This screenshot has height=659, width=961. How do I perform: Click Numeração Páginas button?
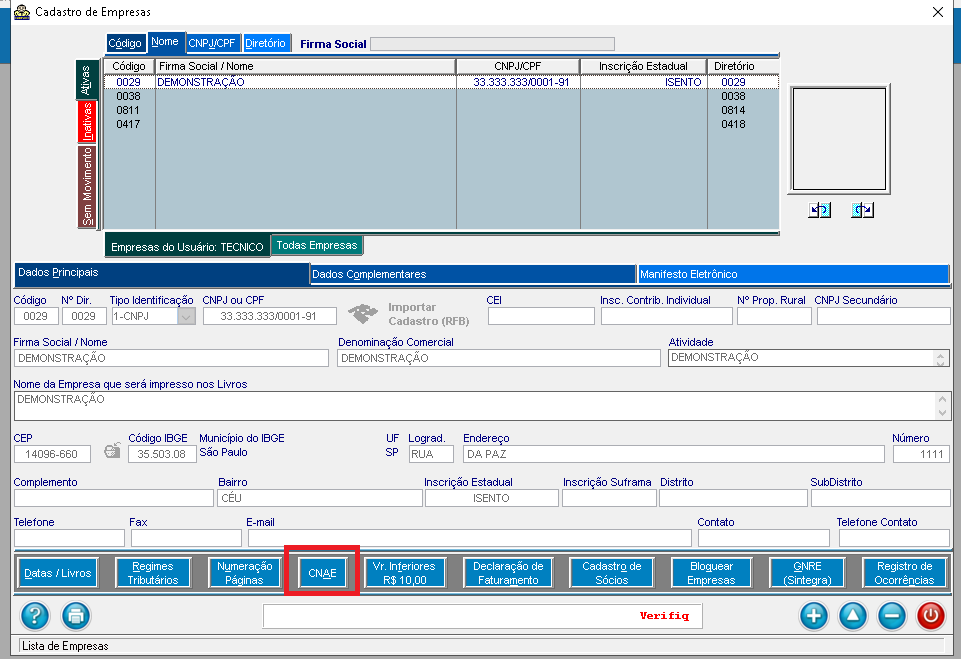click(245, 573)
